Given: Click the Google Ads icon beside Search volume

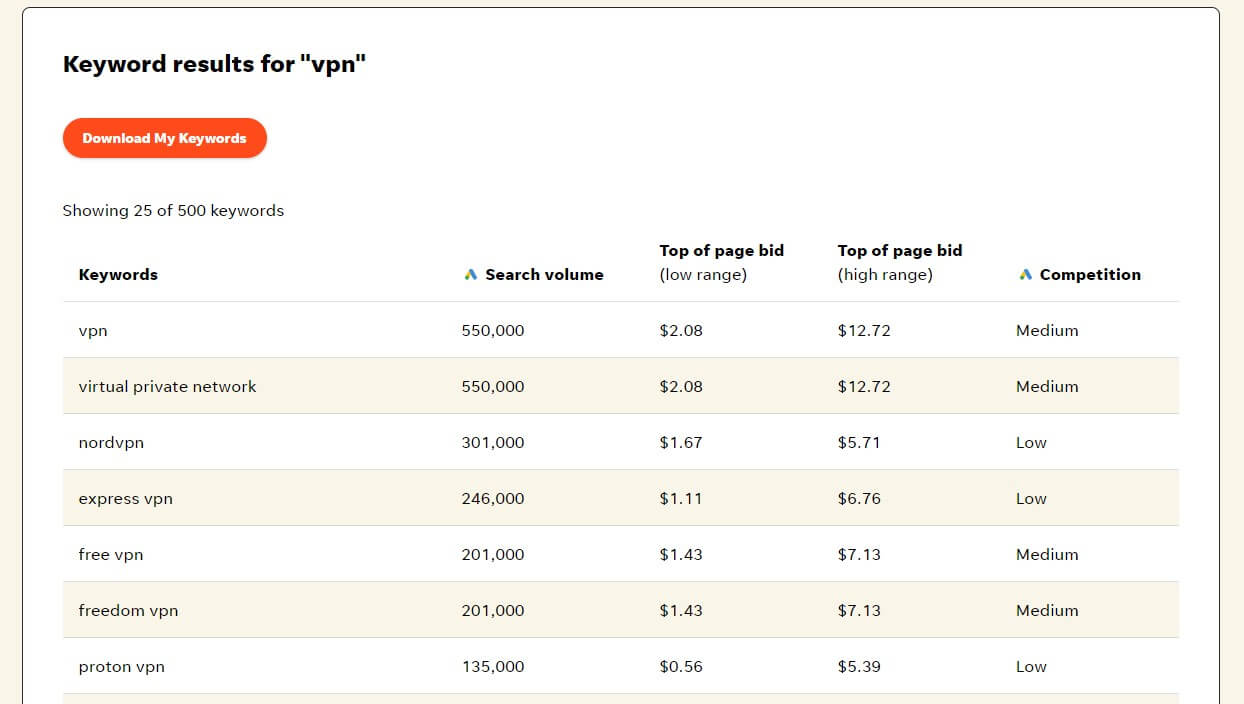Looking at the screenshot, I should (471, 275).
